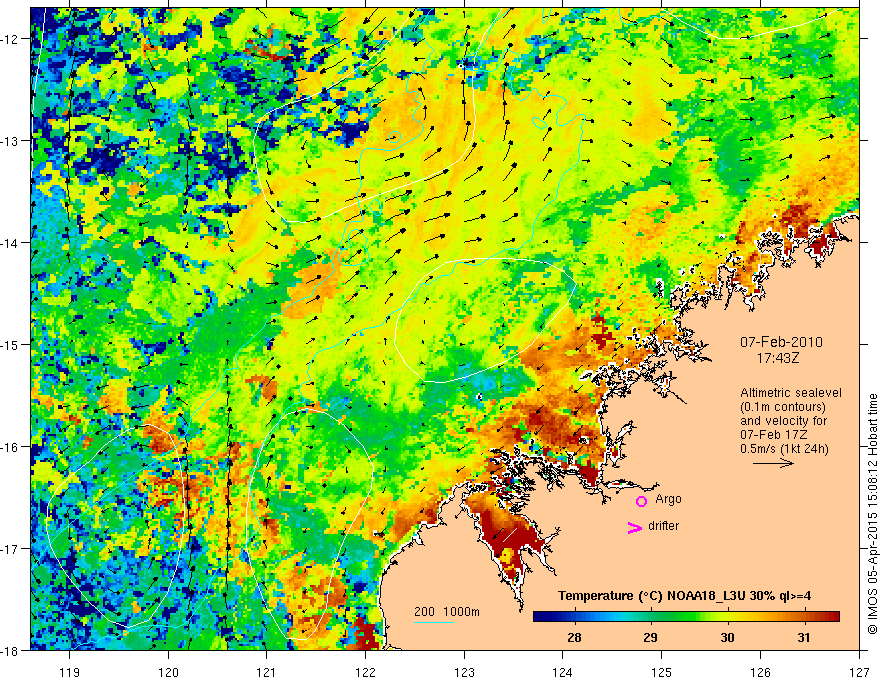Click longitude axis label 125
Image resolution: width=880 pixels, height=680 pixels.
click(662, 672)
